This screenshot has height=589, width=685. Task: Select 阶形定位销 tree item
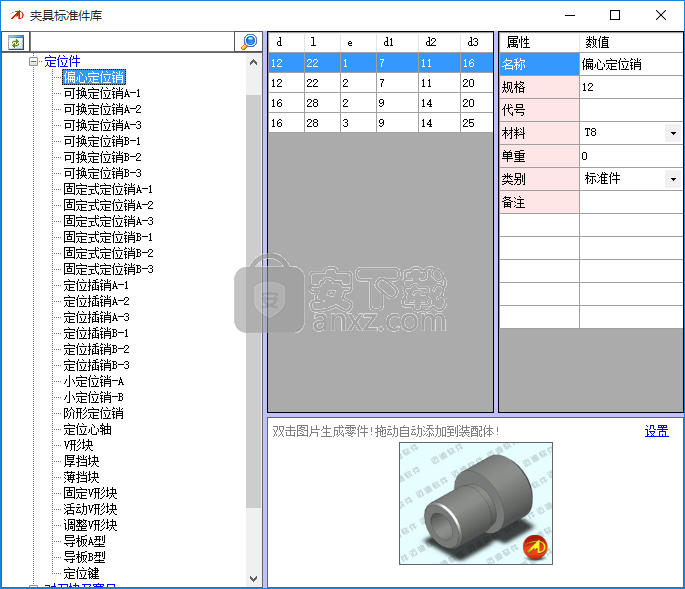(93, 413)
